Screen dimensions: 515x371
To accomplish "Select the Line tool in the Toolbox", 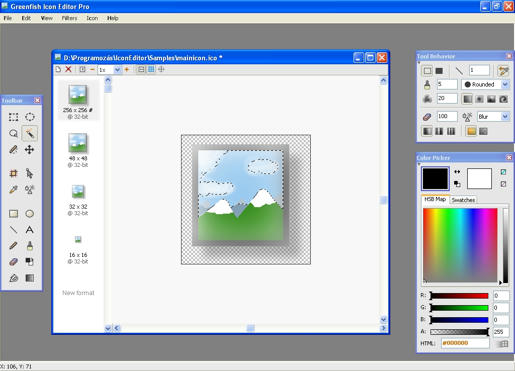I will [x=13, y=230].
